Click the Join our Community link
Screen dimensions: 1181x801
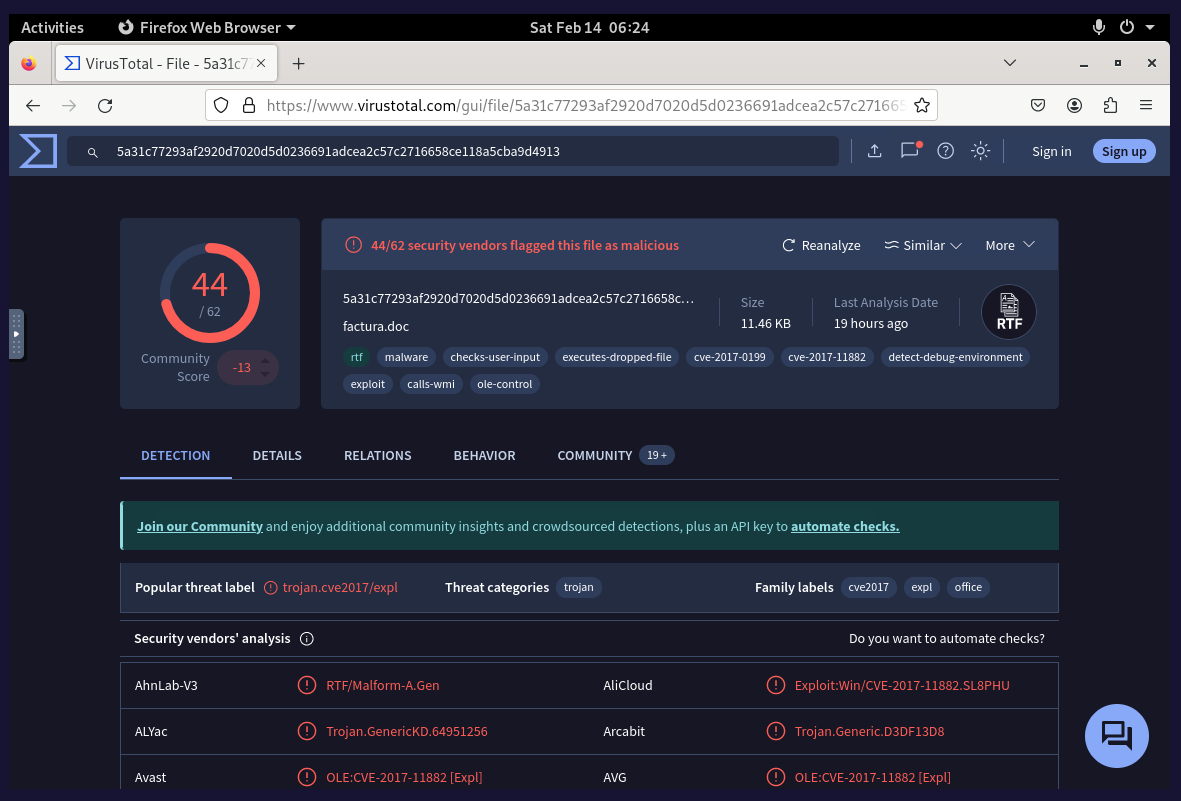(200, 526)
